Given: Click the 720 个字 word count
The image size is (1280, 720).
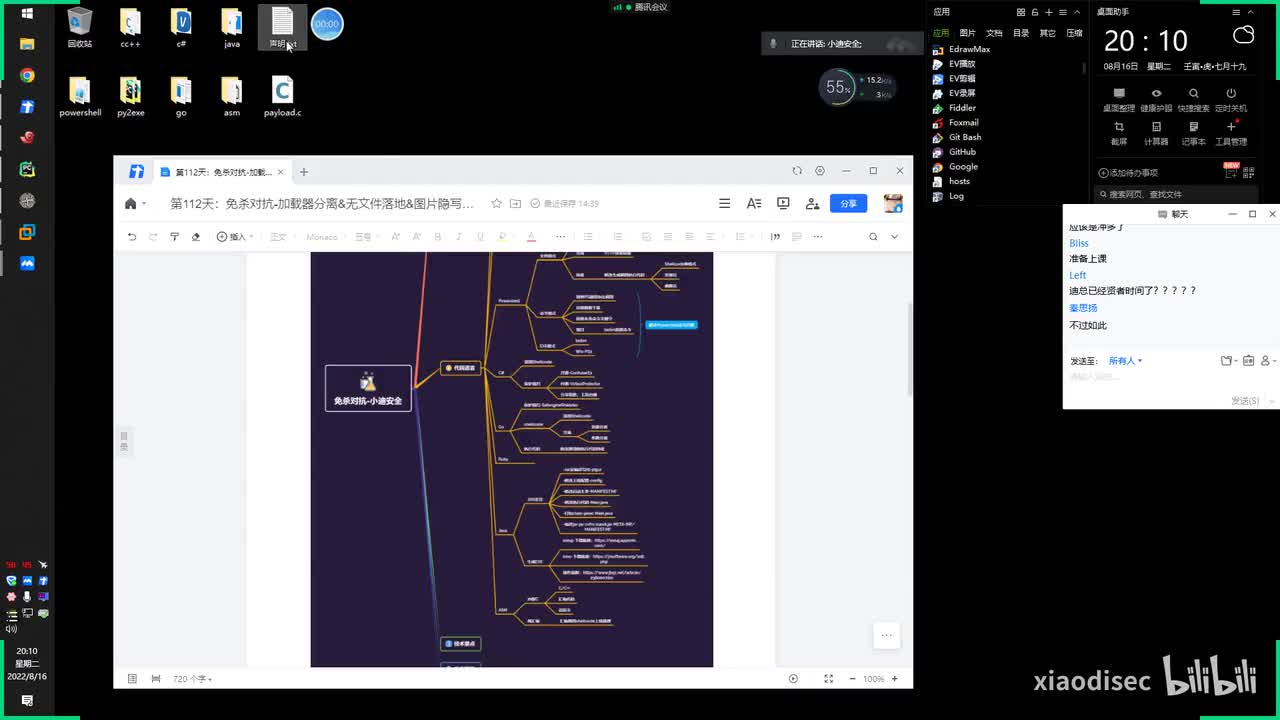Looking at the screenshot, I should (191, 679).
